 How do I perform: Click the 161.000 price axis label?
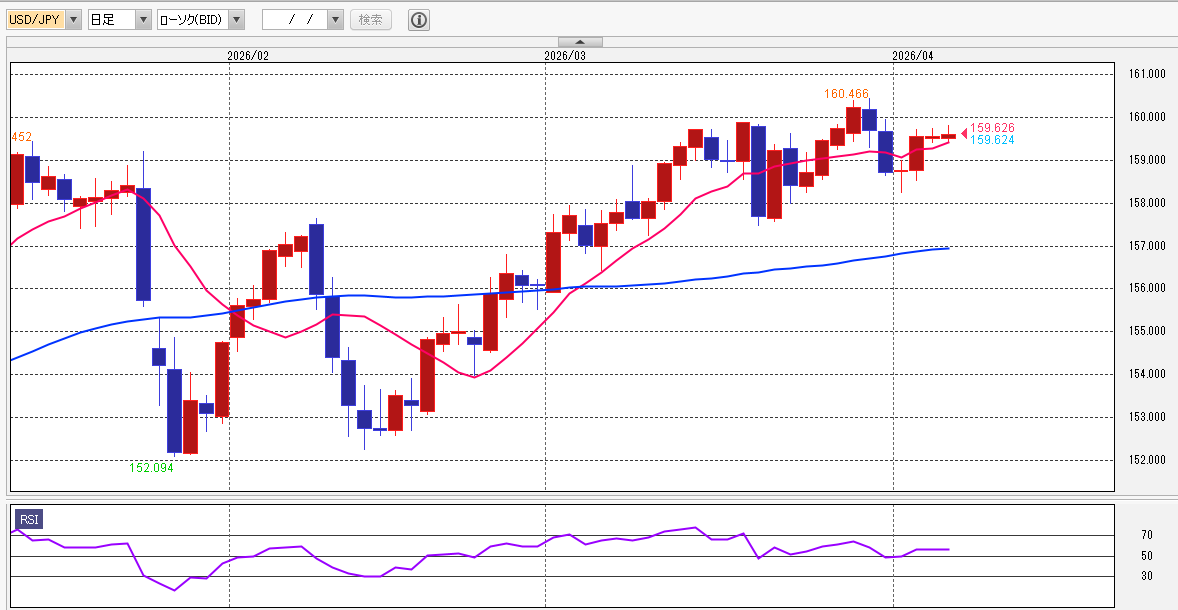1147,74
